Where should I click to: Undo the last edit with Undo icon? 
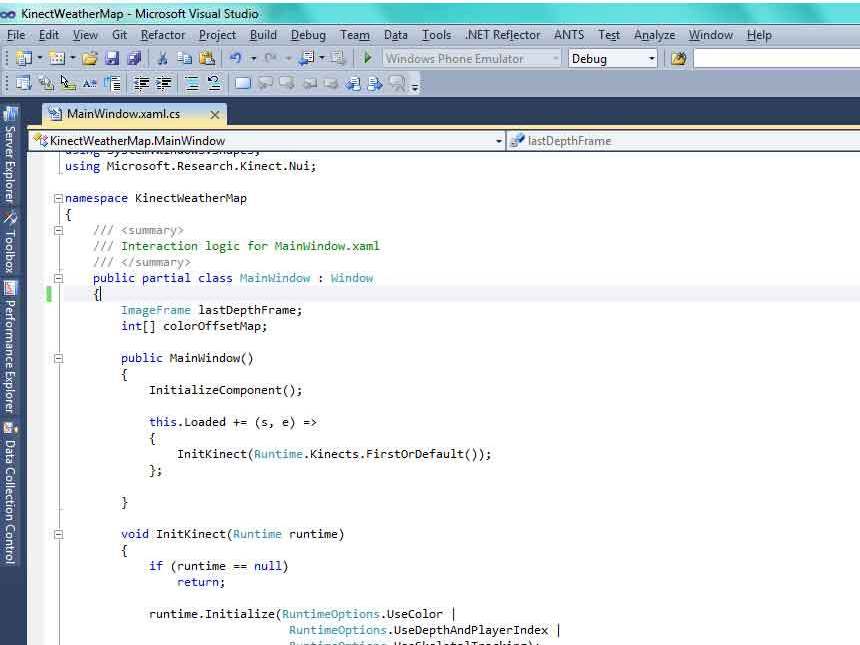click(236, 58)
